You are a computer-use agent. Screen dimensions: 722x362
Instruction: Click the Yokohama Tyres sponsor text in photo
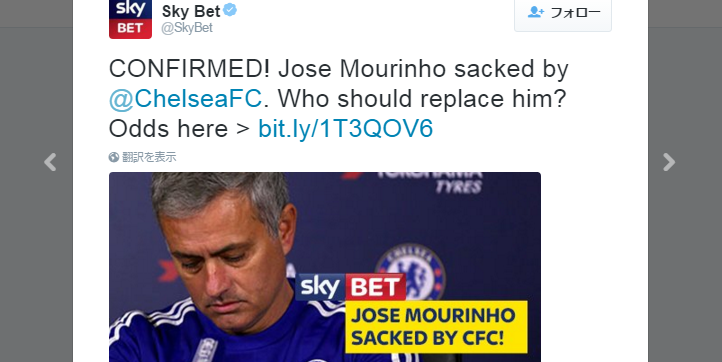pos(428,181)
